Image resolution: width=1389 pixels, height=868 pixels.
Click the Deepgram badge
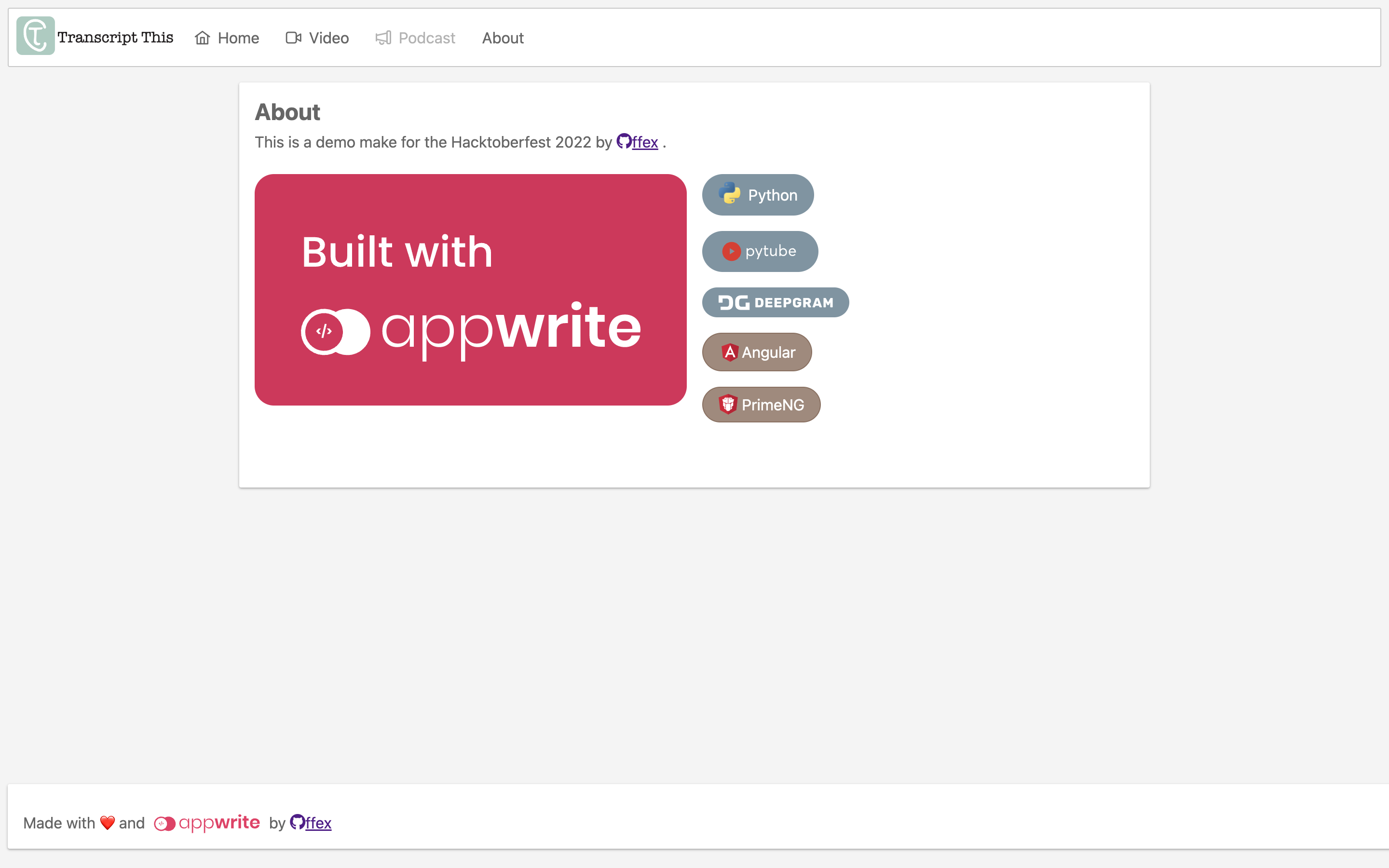tap(775, 302)
